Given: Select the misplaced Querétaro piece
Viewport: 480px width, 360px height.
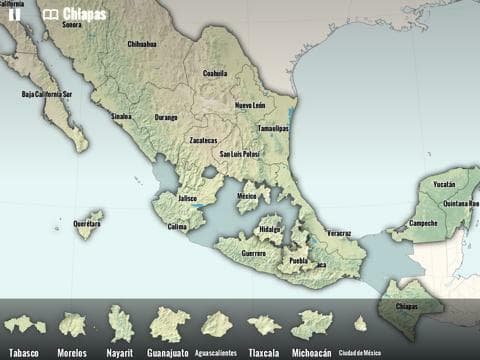Looking at the screenshot, I should pos(88,225).
